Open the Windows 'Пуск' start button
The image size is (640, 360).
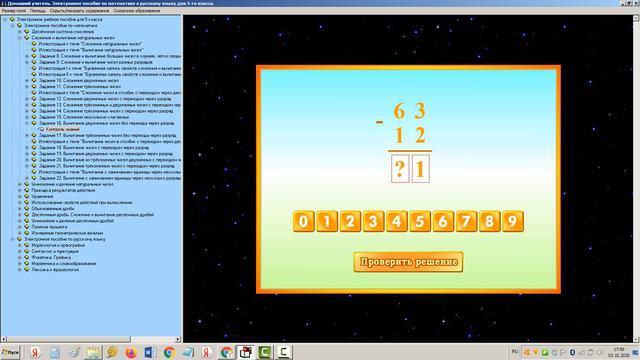tap(10, 352)
